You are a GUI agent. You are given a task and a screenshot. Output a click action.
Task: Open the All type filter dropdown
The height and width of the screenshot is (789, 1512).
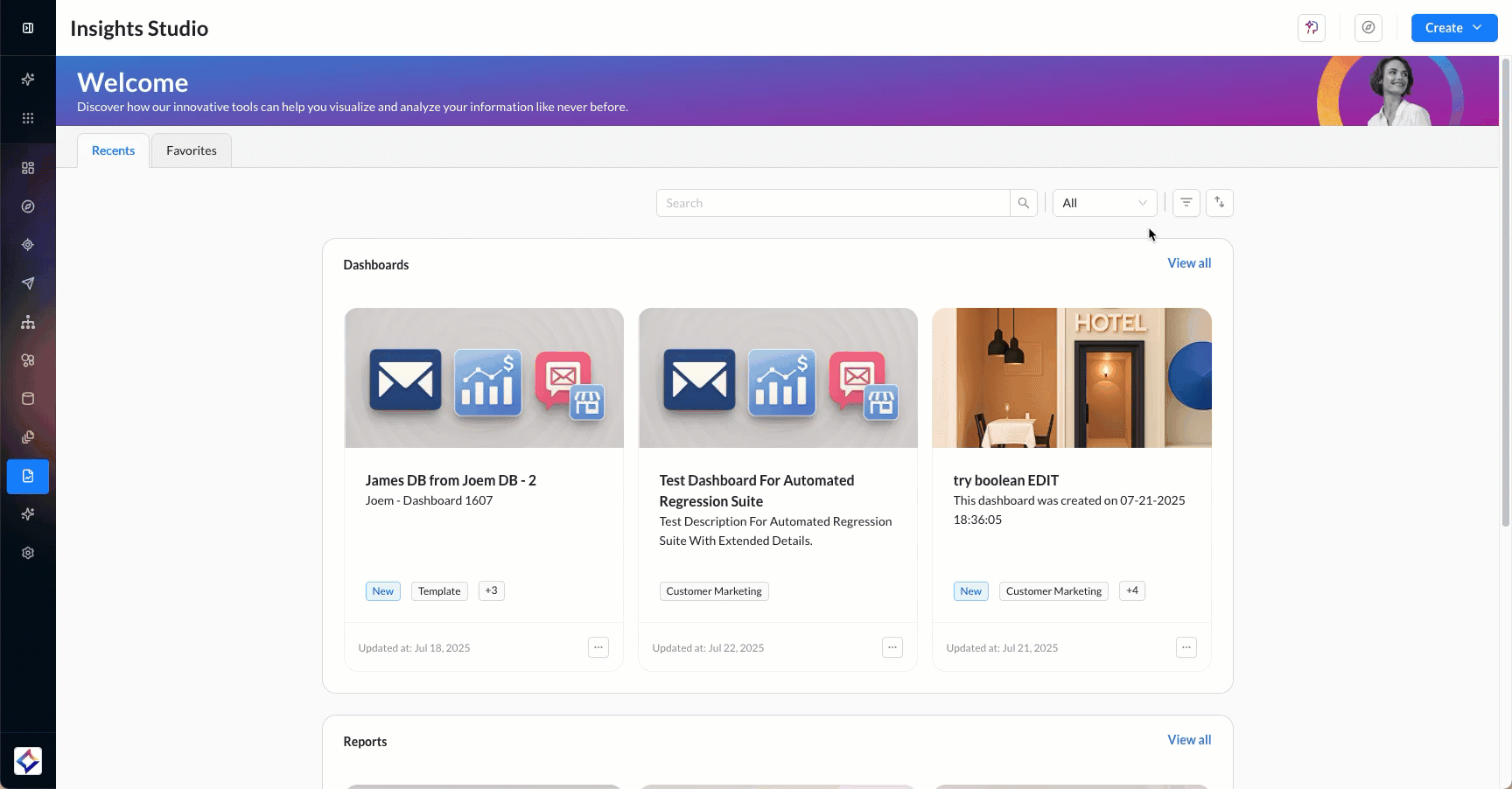[1103, 203]
